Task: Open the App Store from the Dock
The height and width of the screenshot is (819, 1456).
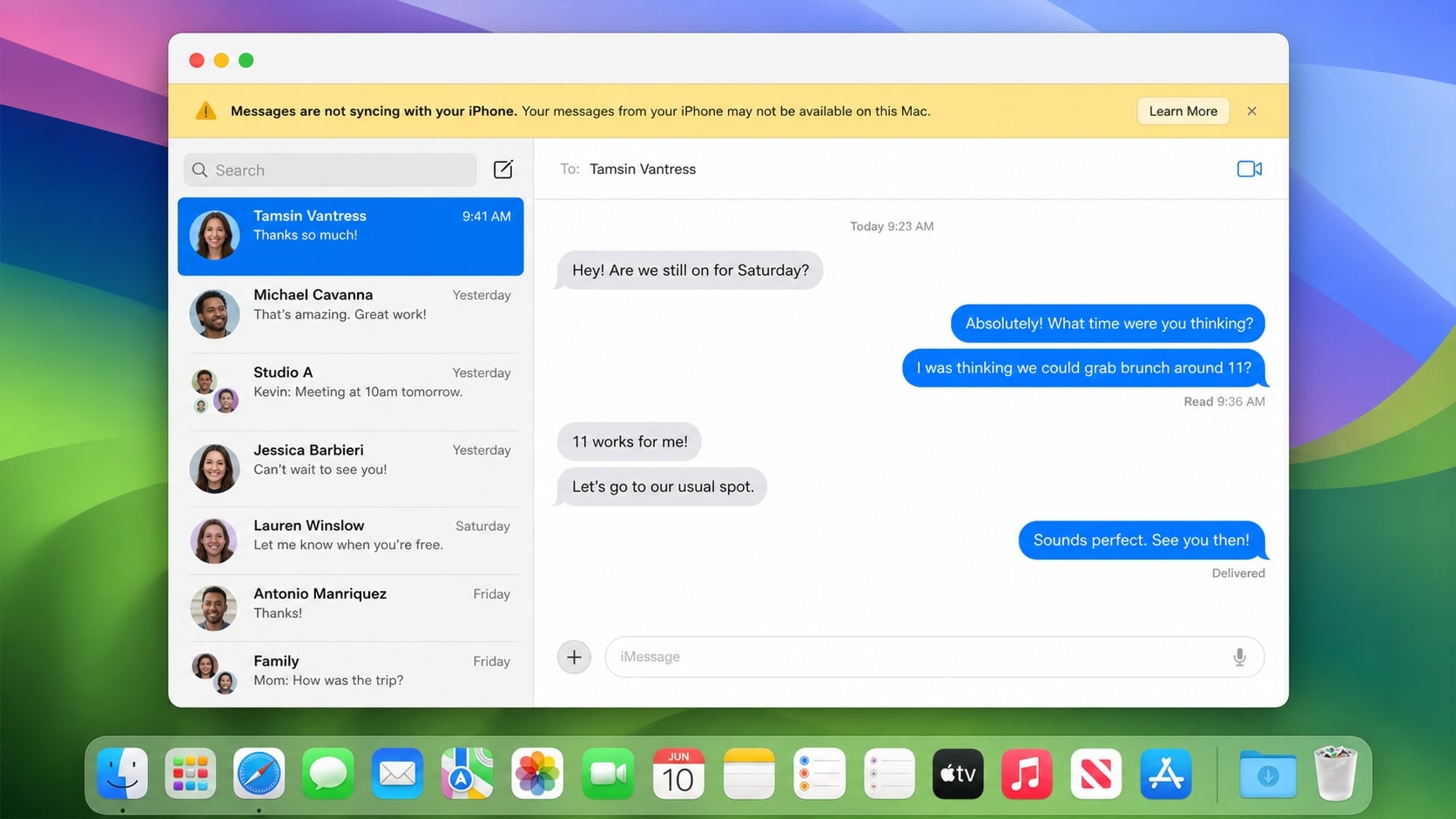Action: tap(1165, 773)
